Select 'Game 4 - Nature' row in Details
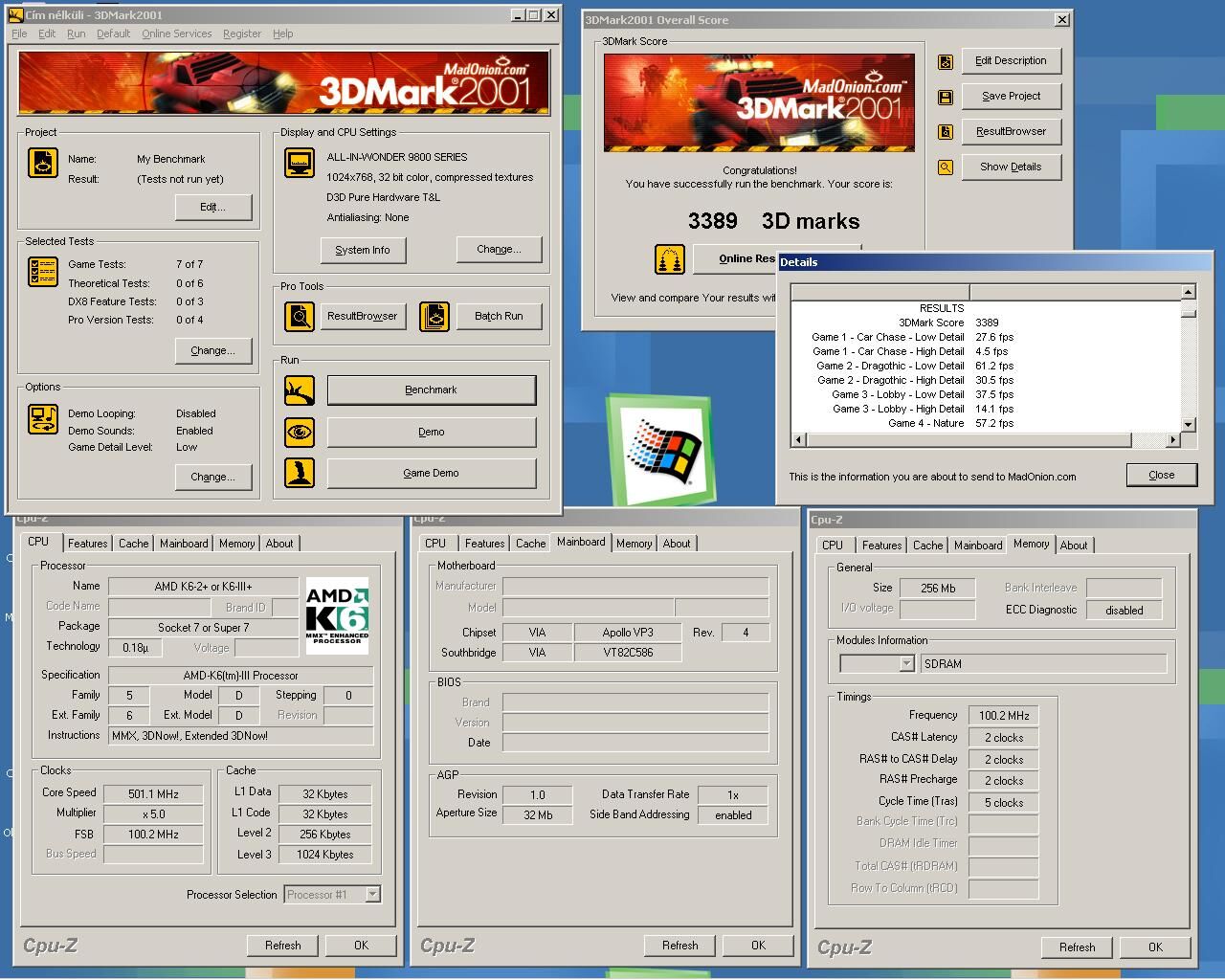1225x980 pixels. pyautogui.click(x=986, y=423)
